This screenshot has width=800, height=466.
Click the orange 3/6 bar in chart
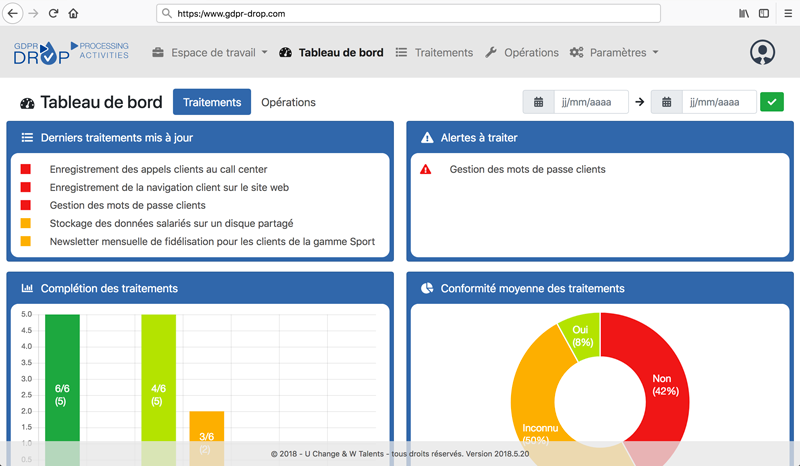(207, 436)
